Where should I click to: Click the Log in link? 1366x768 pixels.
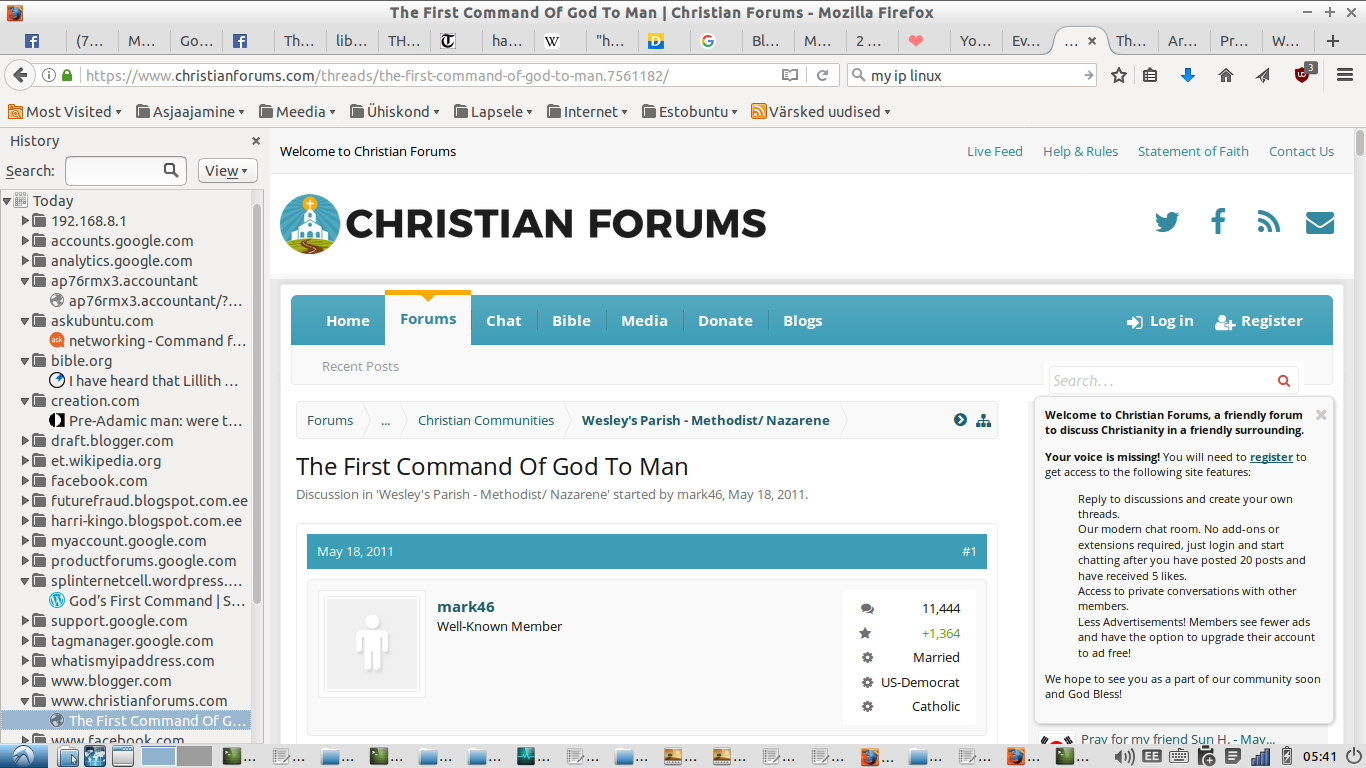click(1160, 321)
